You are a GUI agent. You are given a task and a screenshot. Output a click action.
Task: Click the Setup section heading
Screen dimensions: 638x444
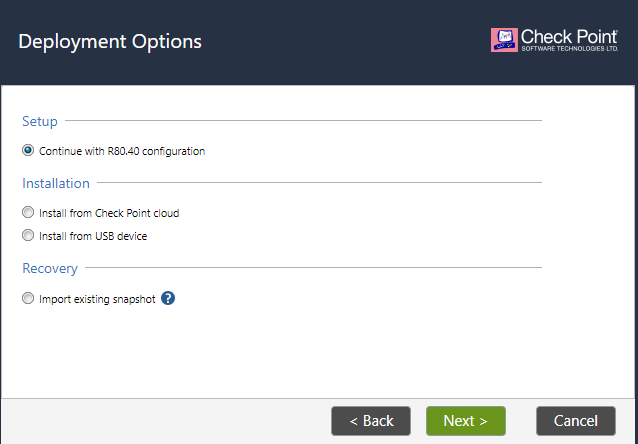pyautogui.click(x=40, y=121)
